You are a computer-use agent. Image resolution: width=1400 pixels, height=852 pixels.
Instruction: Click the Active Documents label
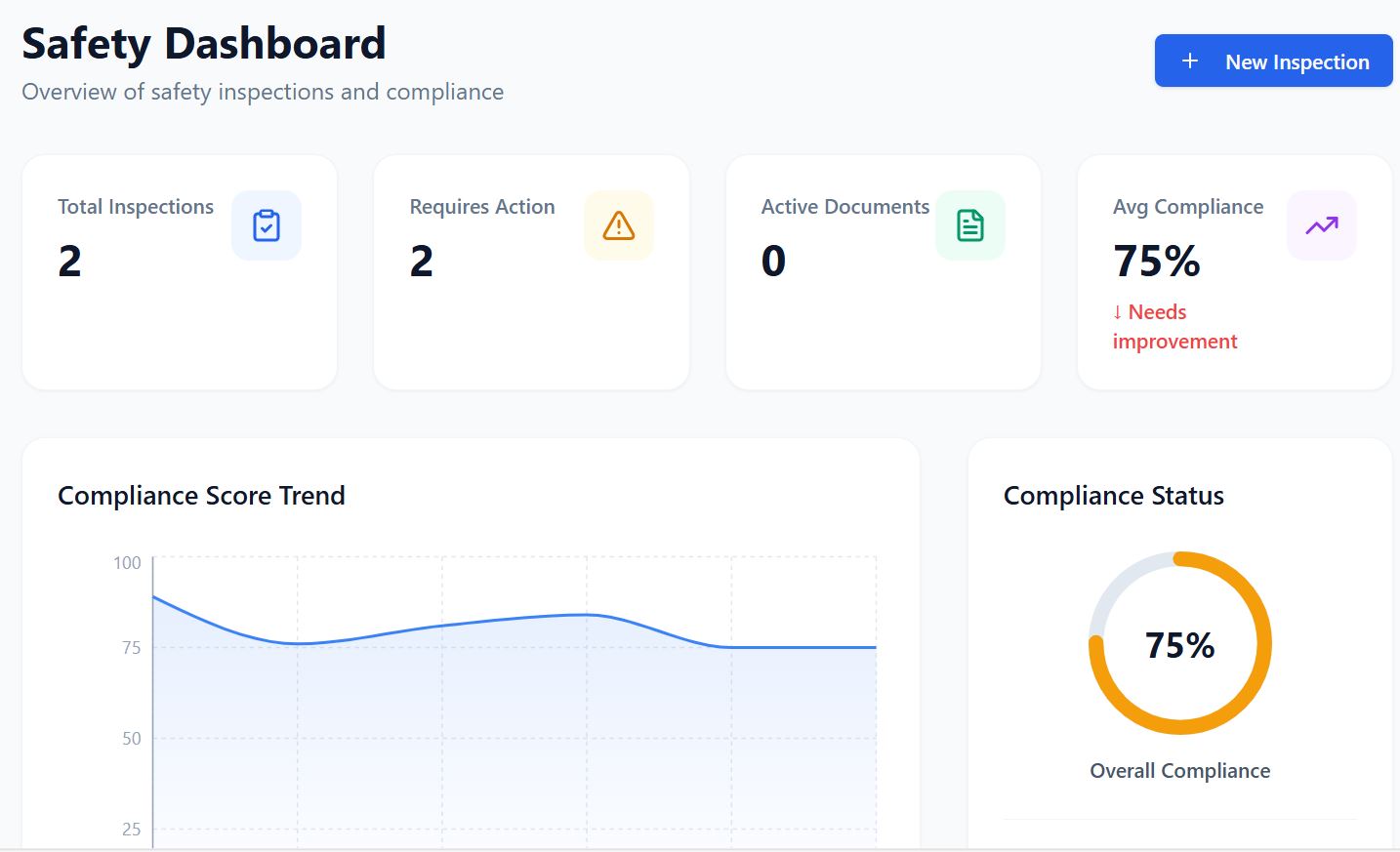click(845, 207)
